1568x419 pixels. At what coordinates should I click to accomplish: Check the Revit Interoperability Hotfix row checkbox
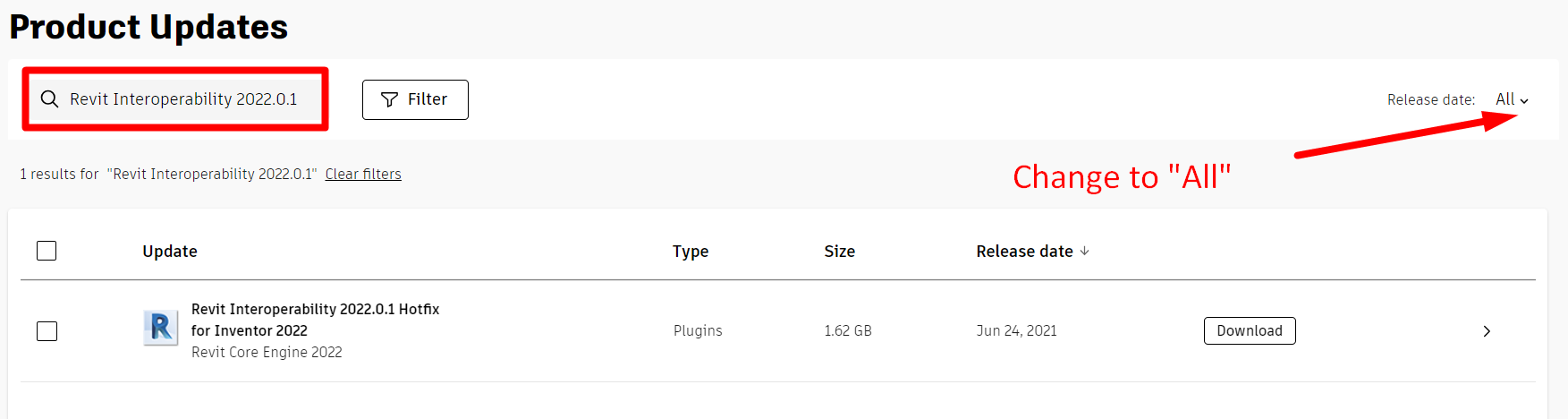coord(47,331)
